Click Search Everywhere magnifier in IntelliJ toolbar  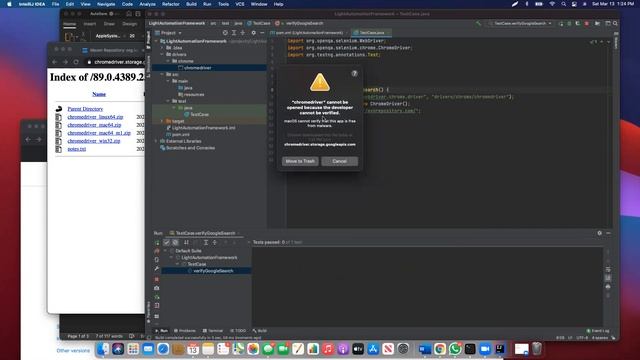pos(615,24)
